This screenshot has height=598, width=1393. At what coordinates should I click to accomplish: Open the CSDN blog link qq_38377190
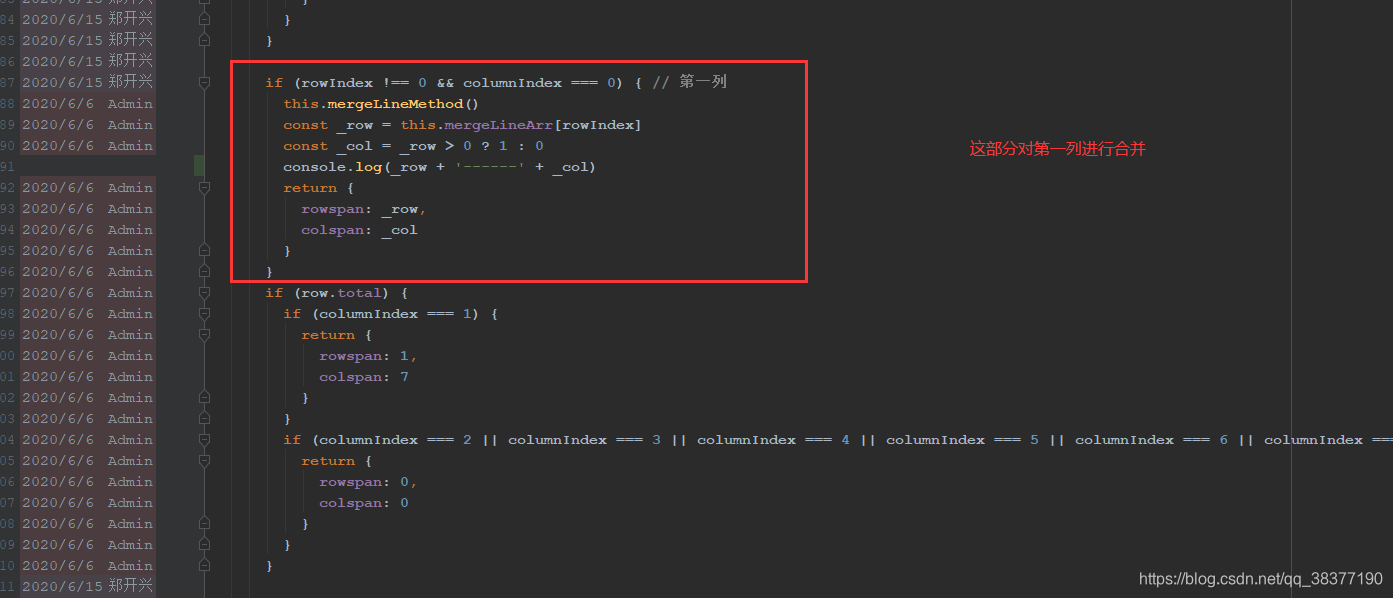[1259, 578]
